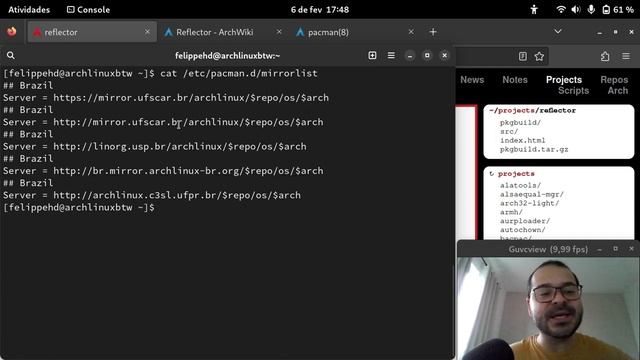Open the Atividades overview
The width and height of the screenshot is (640, 360).
tap(29, 9)
